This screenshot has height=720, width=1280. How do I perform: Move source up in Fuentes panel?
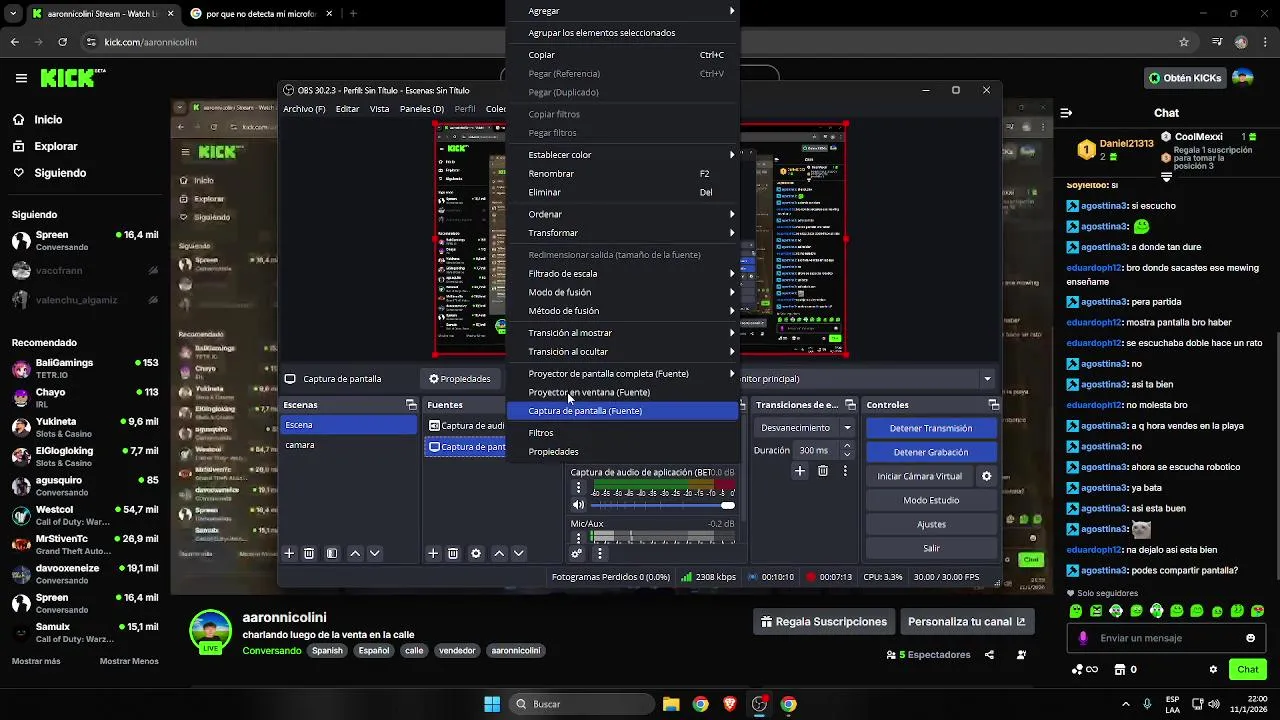pyautogui.click(x=499, y=553)
